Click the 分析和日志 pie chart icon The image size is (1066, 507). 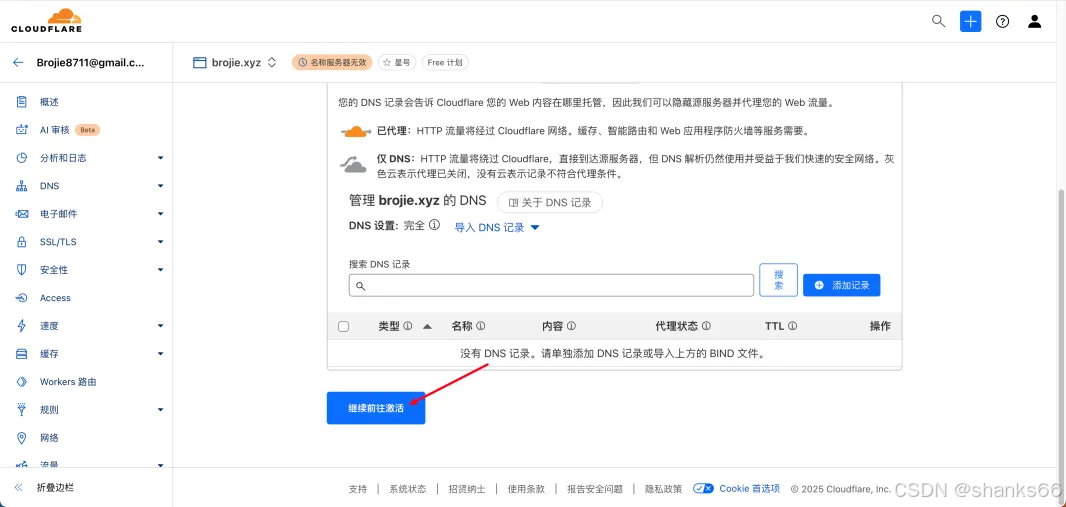(22, 158)
